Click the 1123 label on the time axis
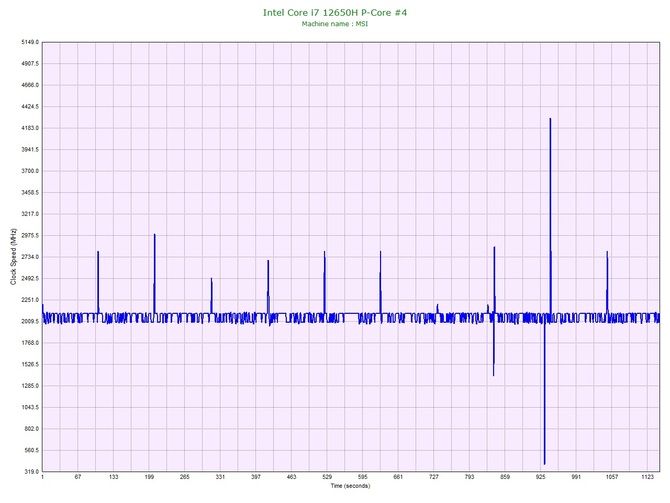The width and height of the screenshot is (670, 503). 649,477
